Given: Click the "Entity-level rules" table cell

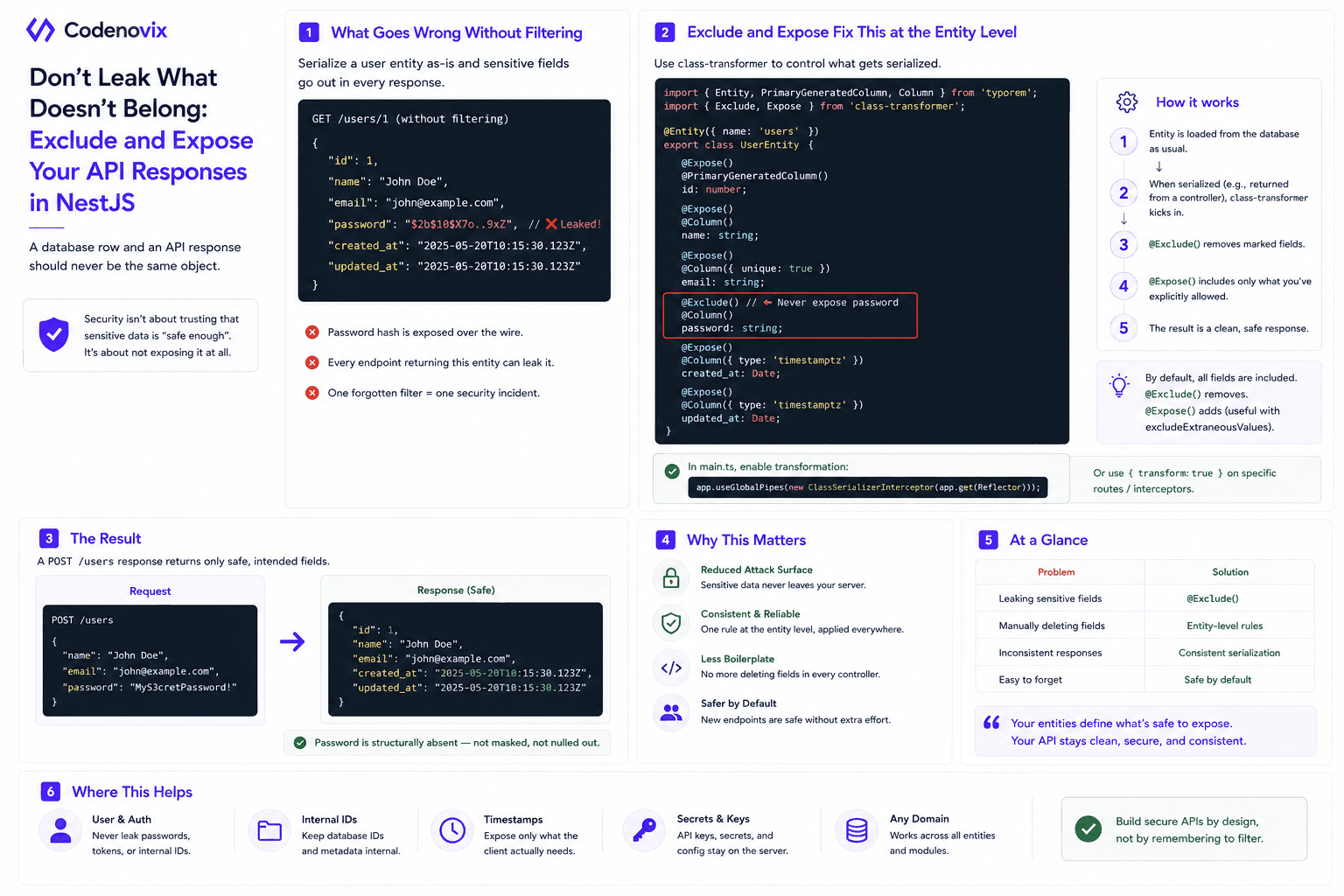Looking at the screenshot, I should [x=1225, y=626].
